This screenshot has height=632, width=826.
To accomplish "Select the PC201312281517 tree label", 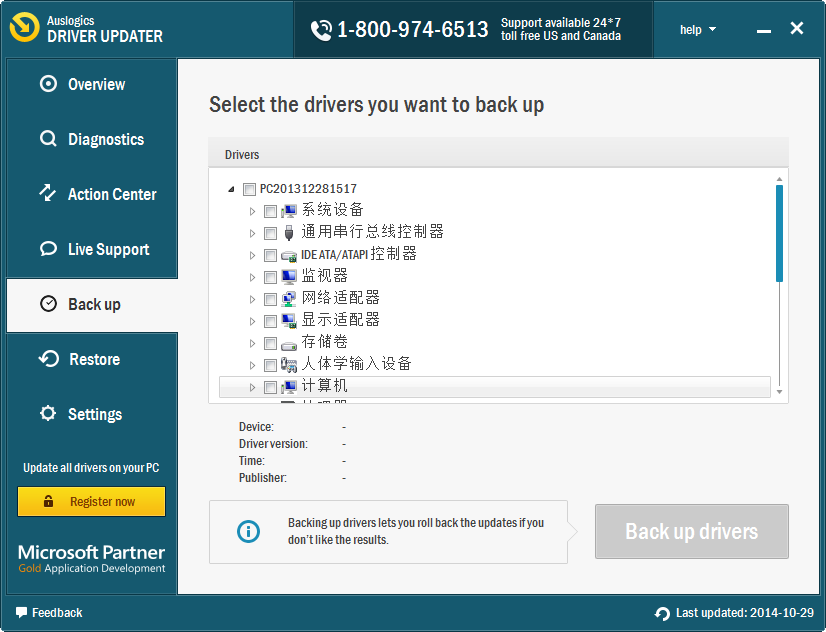I will point(308,189).
